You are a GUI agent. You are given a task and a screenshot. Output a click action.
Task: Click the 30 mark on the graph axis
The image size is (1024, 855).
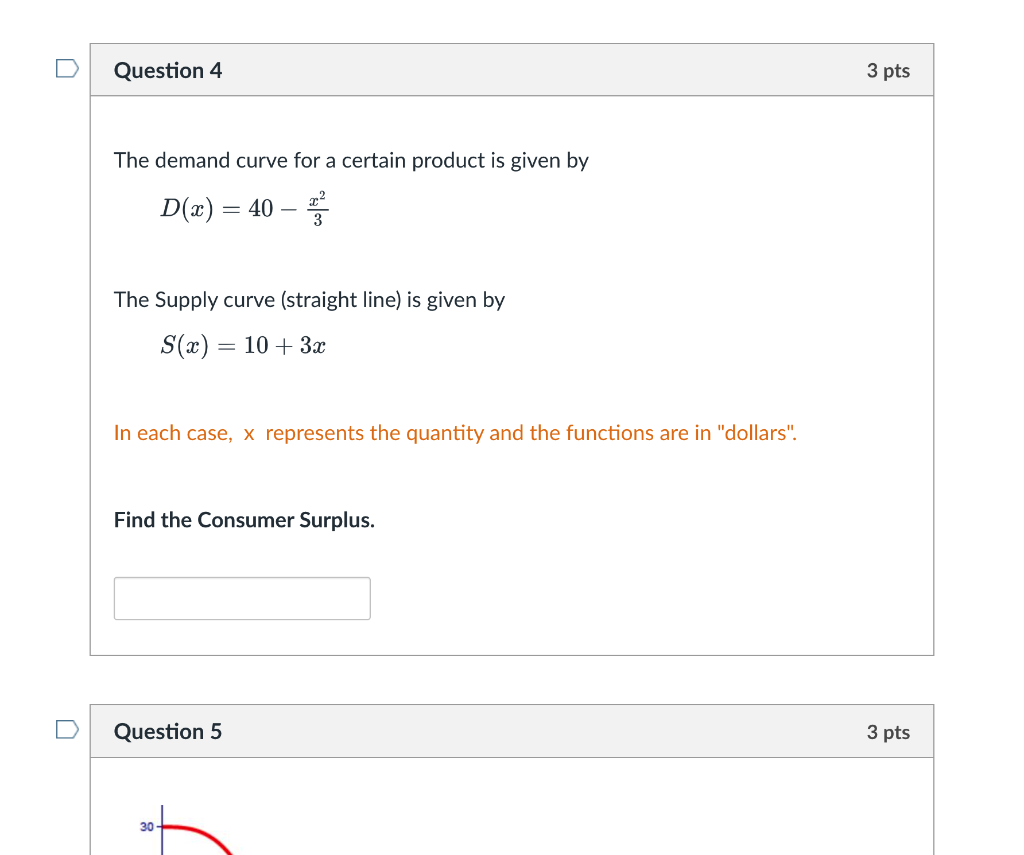pyautogui.click(x=146, y=825)
